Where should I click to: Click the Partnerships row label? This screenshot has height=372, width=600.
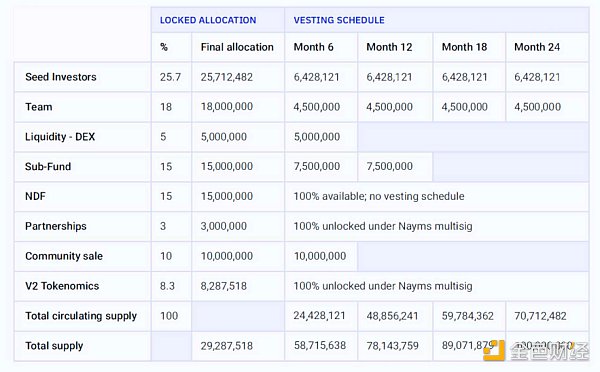tap(55, 226)
